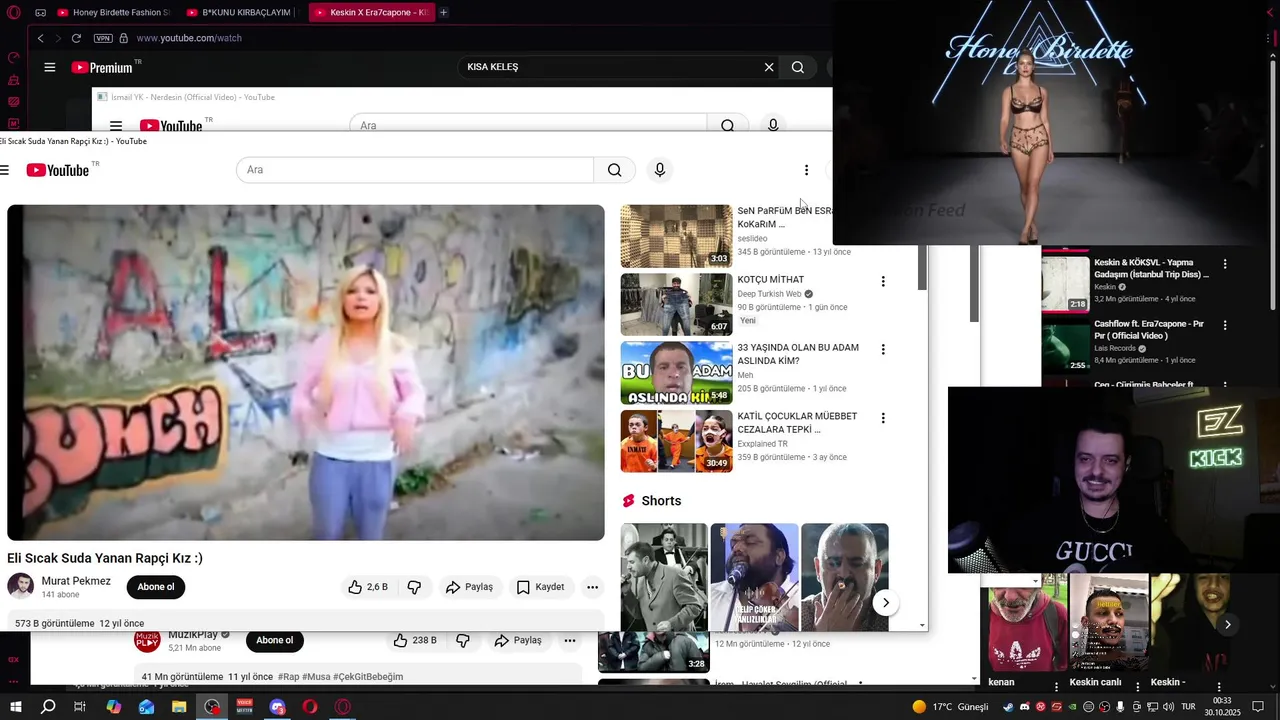Viewport: 1280px width, 720px height.
Task: Click the microphone in the 'İsmail YK - Nerdesin' window
Action: [x=772, y=126]
